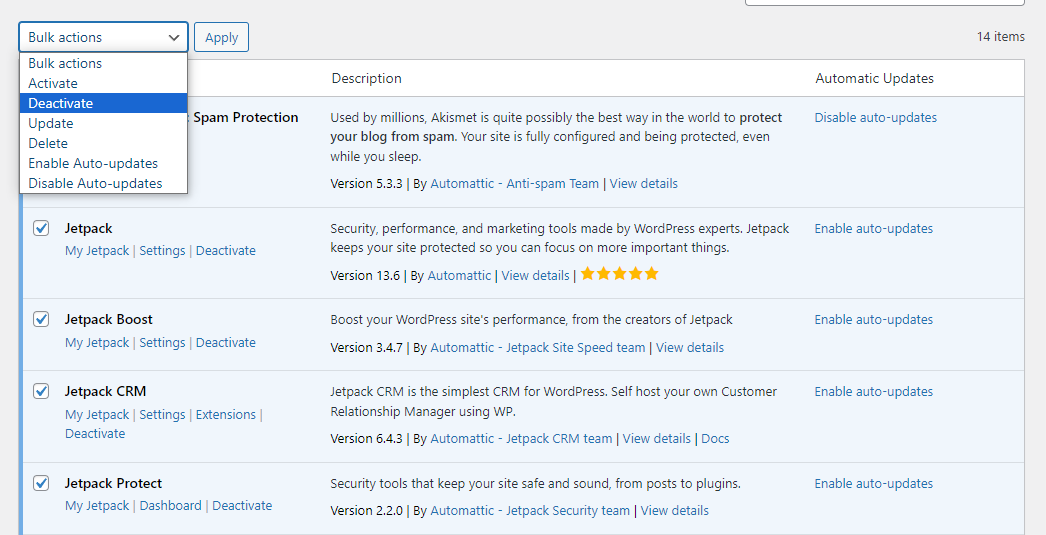This screenshot has width=1046, height=535.
Task: Click Enable auto-updates for Jetpack Protect
Action: click(873, 484)
